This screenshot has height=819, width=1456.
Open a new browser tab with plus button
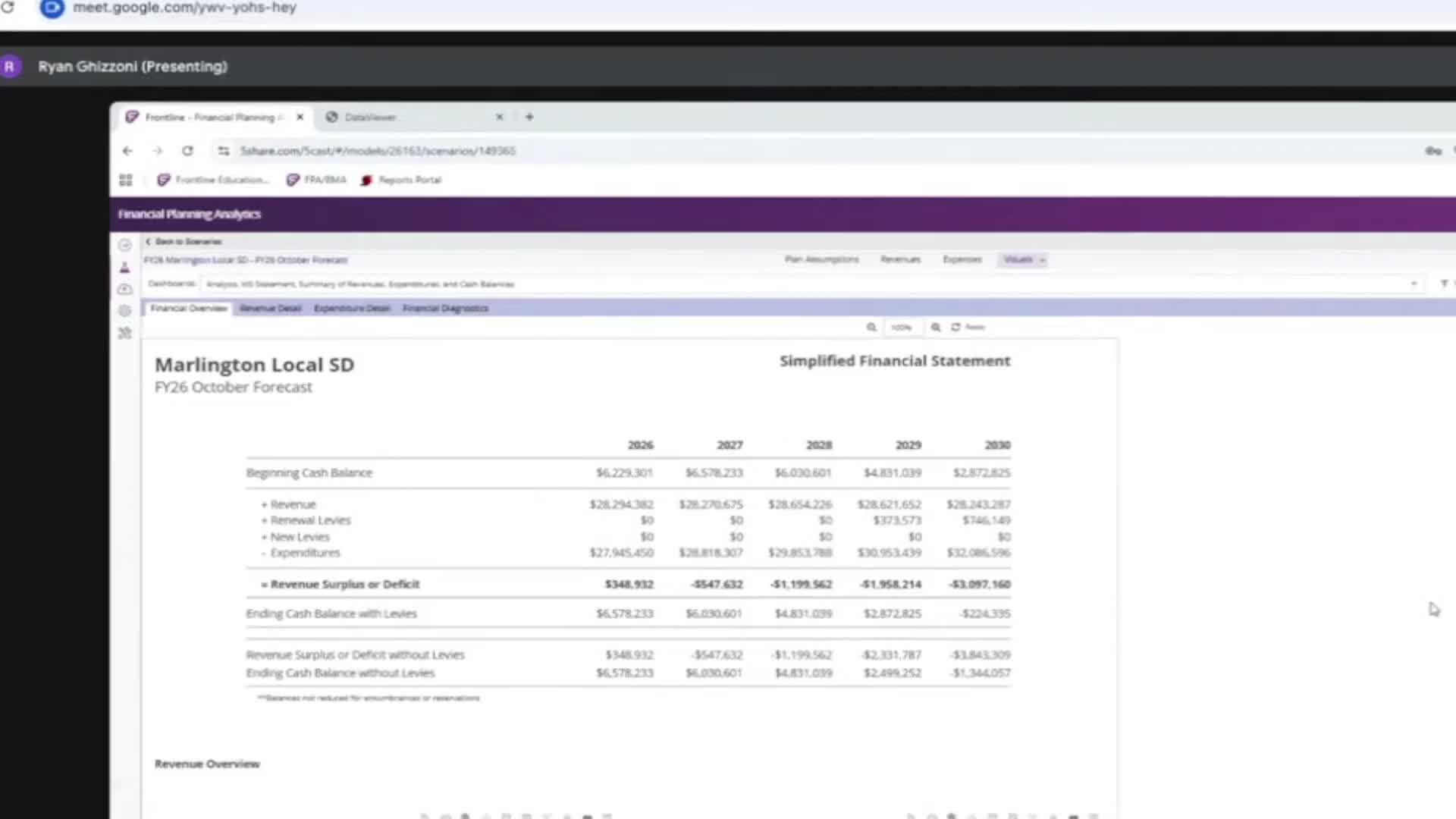(x=529, y=117)
